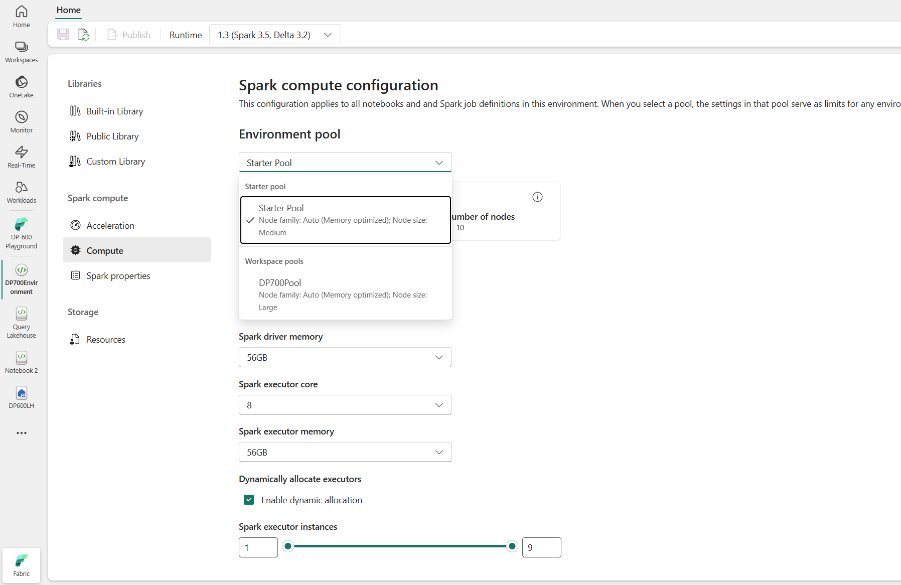The width and height of the screenshot is (901, 585).
Task: Click the info icon on nodes card
Action: pyautogui.click(x=537, y=197)
